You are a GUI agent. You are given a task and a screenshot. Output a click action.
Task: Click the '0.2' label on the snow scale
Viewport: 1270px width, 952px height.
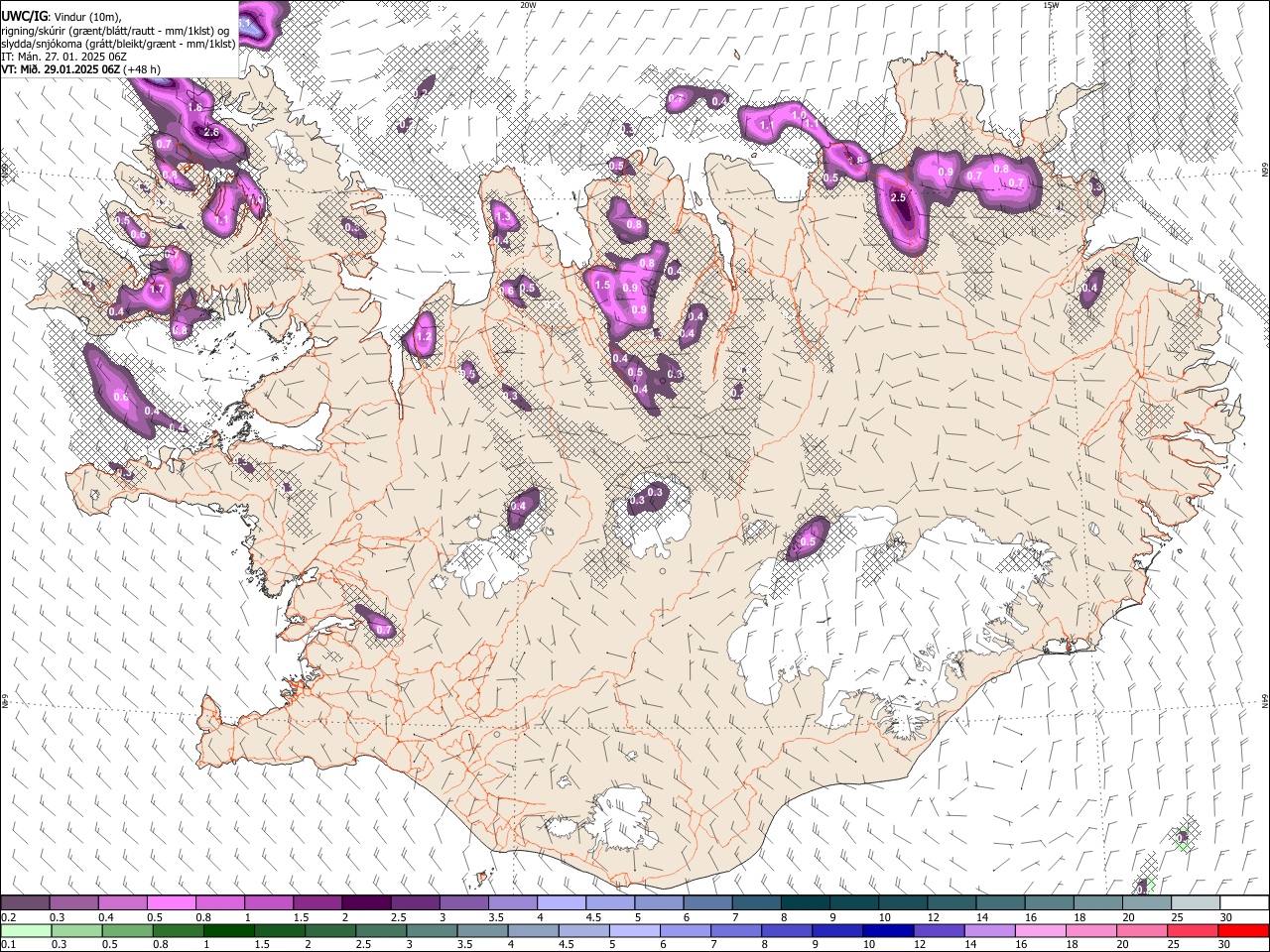coord(8,917)
